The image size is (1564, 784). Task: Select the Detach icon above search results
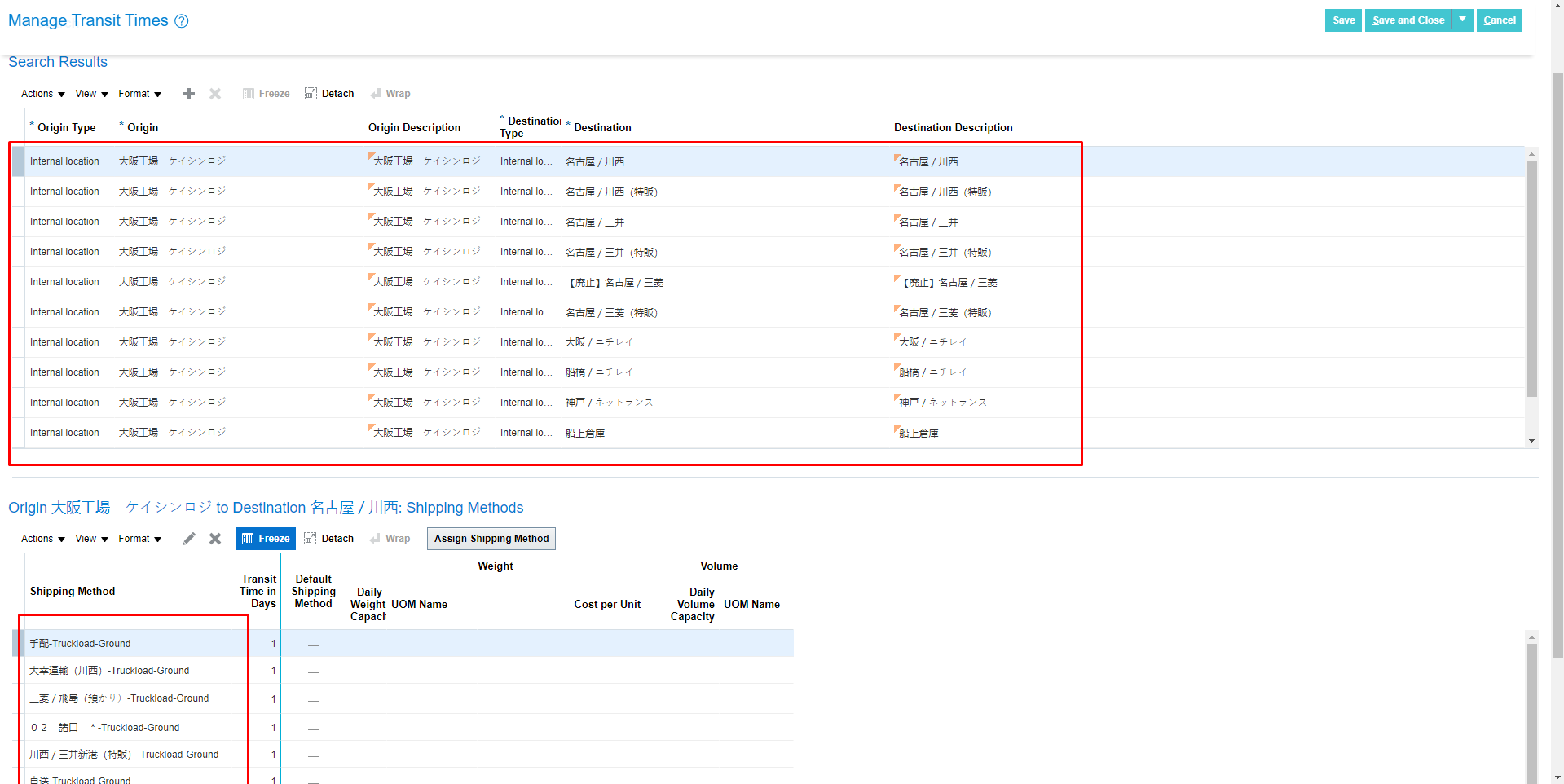(x=329, y=93)
